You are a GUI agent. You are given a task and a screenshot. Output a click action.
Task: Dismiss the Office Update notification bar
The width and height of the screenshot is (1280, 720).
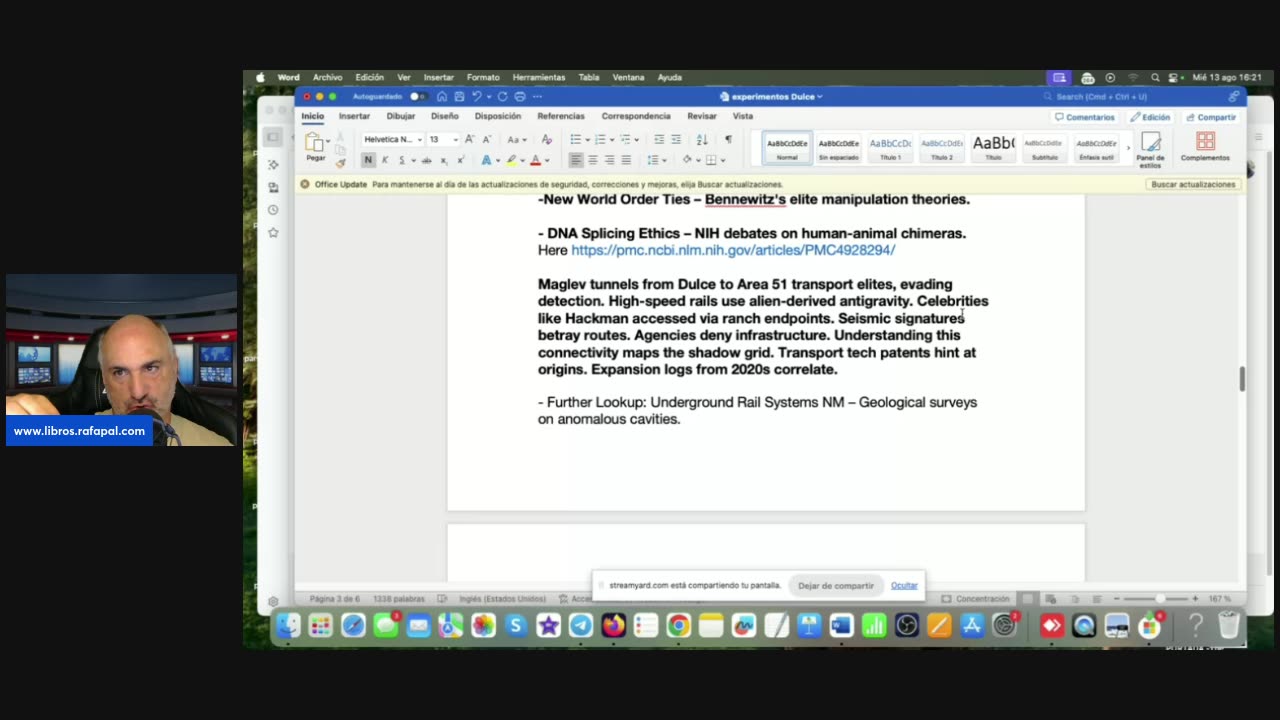click(304, 184)
